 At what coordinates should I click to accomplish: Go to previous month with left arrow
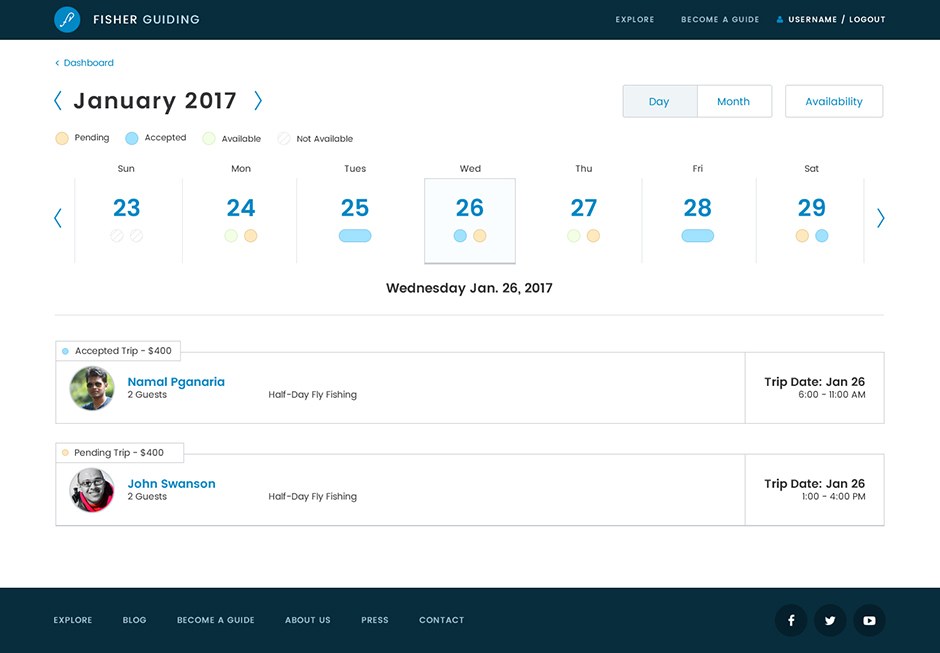point(58,101)
